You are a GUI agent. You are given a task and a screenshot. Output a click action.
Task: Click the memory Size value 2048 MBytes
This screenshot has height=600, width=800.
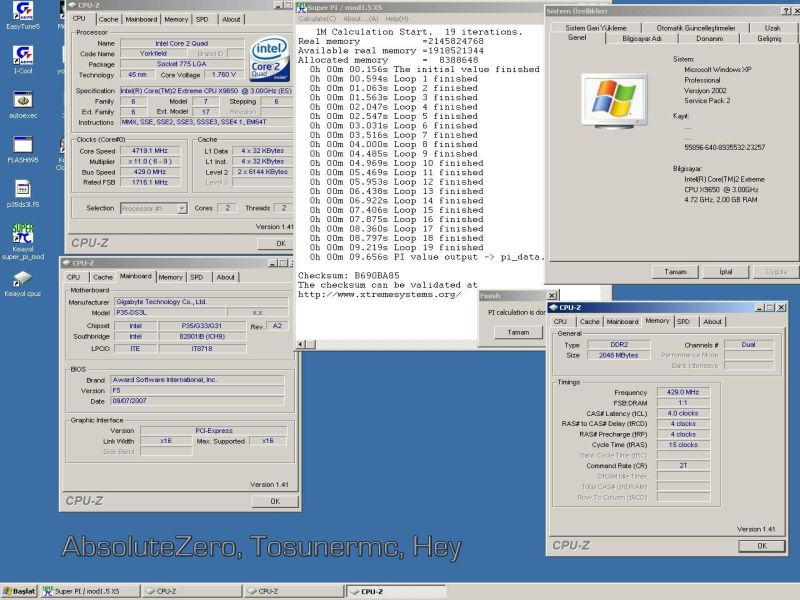tap(619, 355)
